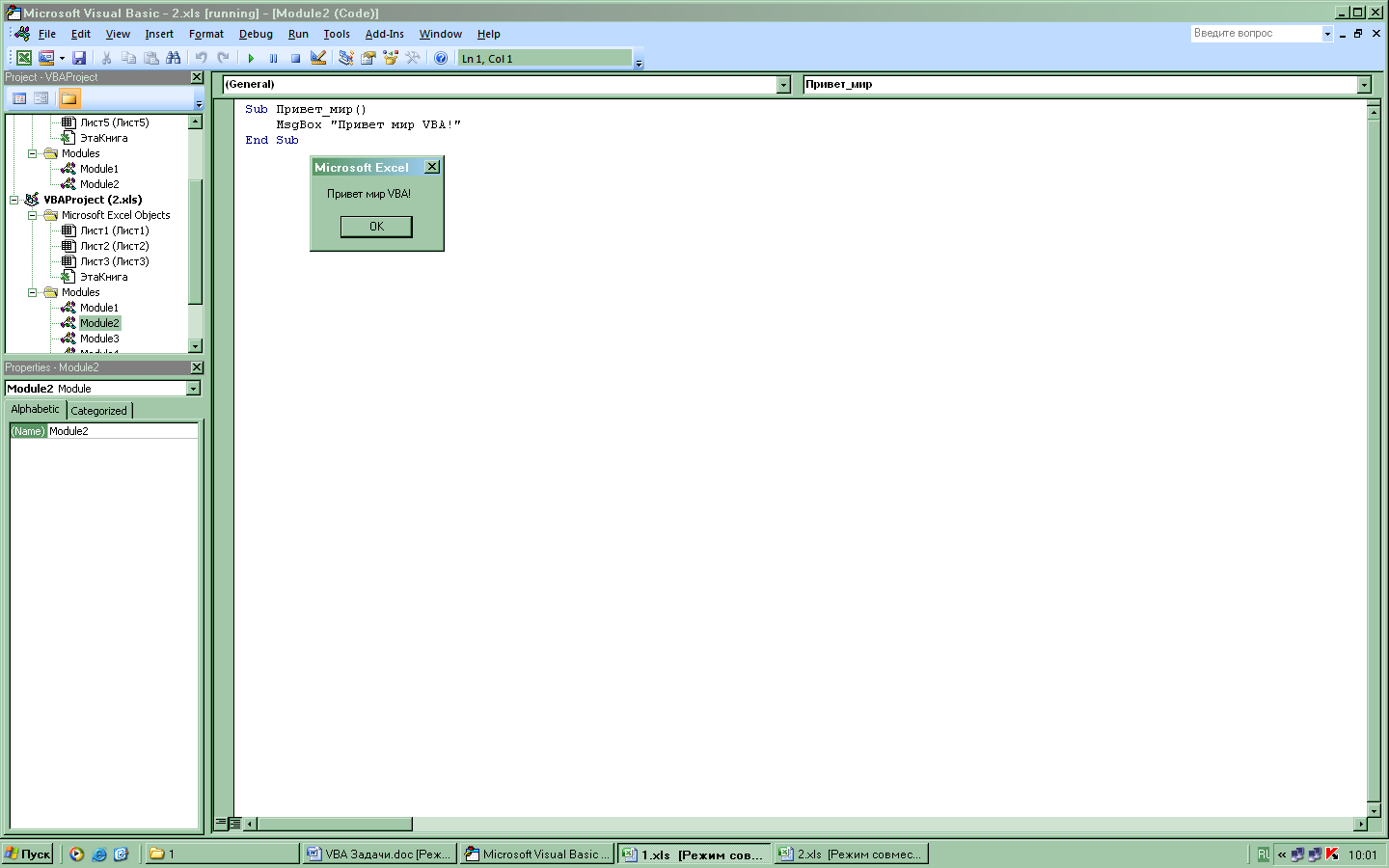Open View menu
Image resolution: width=1389 pixels, height=868 pixels.
(x=118, y=34)
